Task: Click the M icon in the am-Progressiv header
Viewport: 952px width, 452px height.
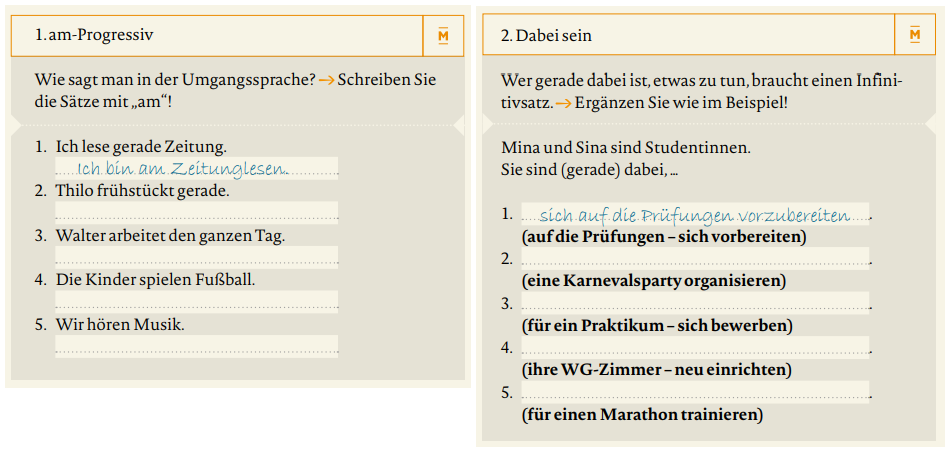Action: point(443,36)
